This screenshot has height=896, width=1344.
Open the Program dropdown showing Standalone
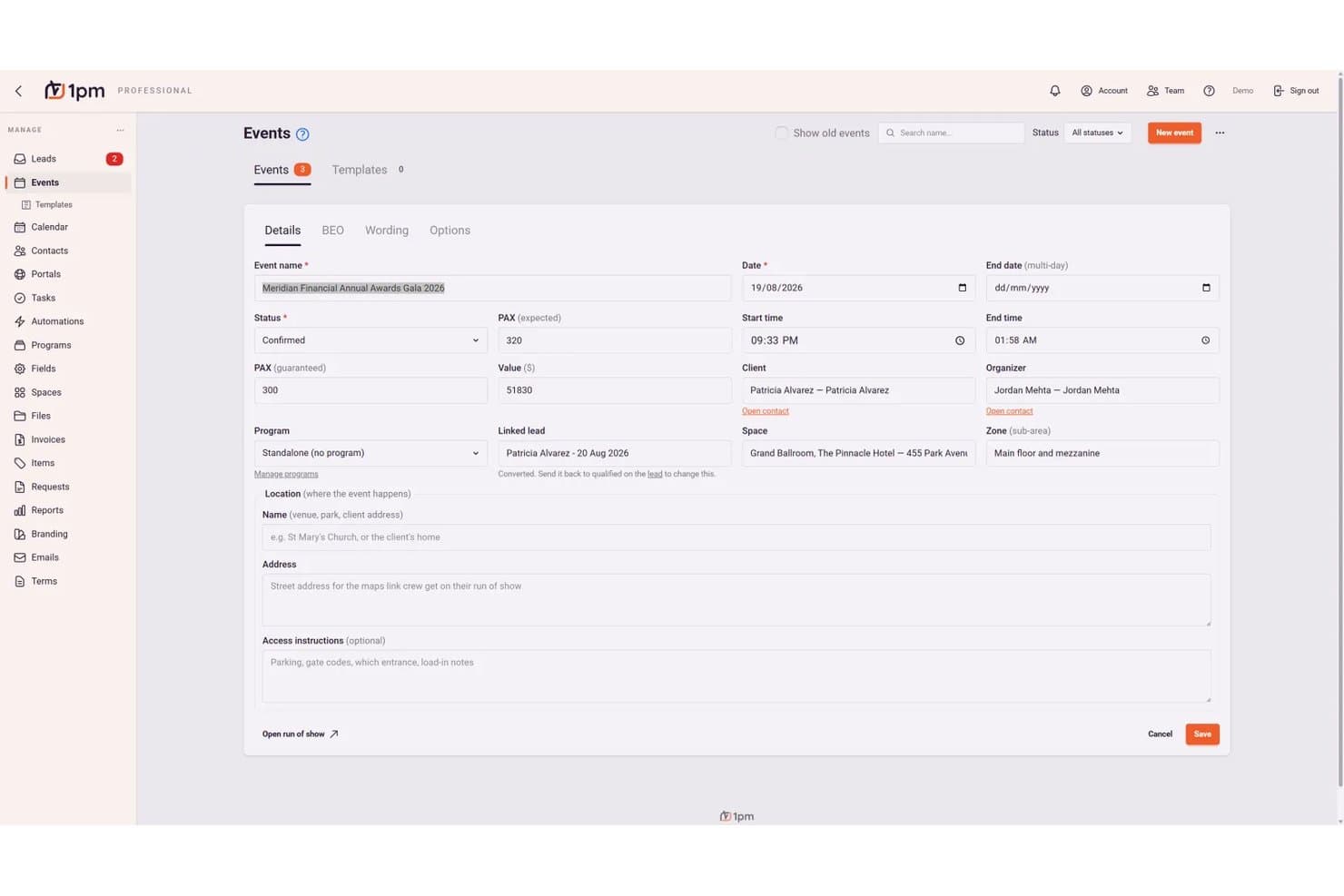point(371,453)
